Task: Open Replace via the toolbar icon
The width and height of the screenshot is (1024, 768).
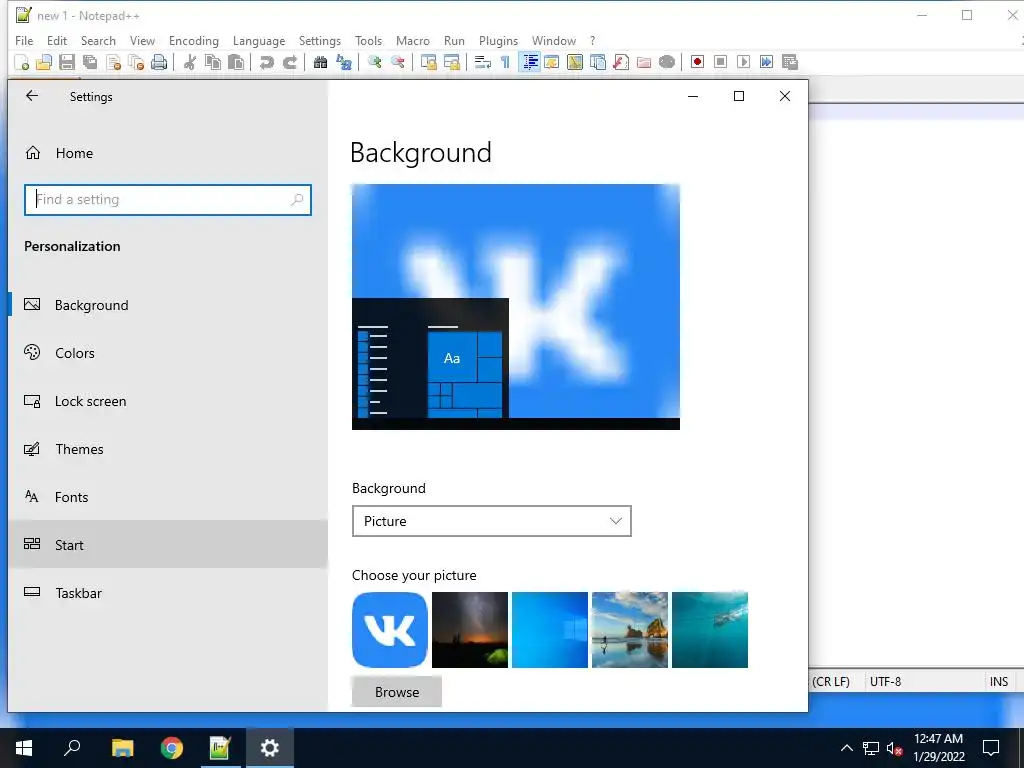Action: point(344,62)
